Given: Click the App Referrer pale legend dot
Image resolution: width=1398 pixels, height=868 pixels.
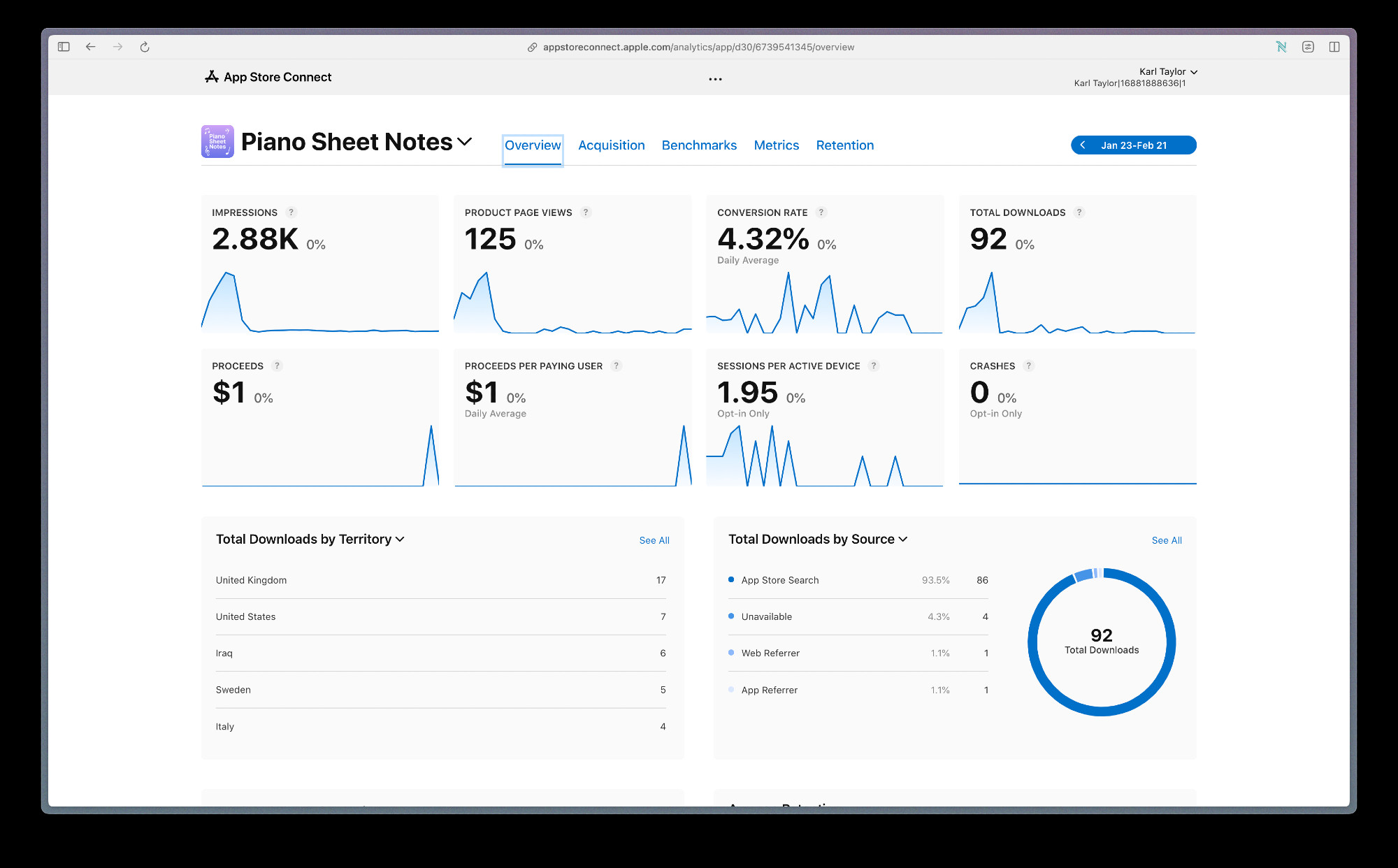Looking at the screenshot, I should point(731,689).
